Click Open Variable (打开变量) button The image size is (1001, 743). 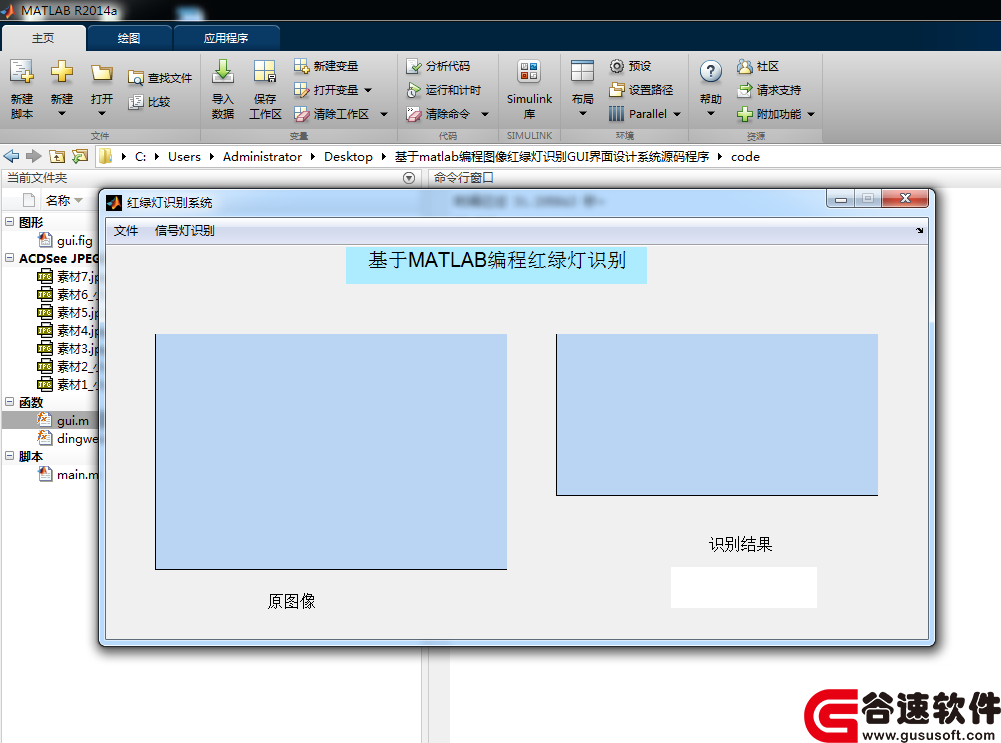click(326, 90)
